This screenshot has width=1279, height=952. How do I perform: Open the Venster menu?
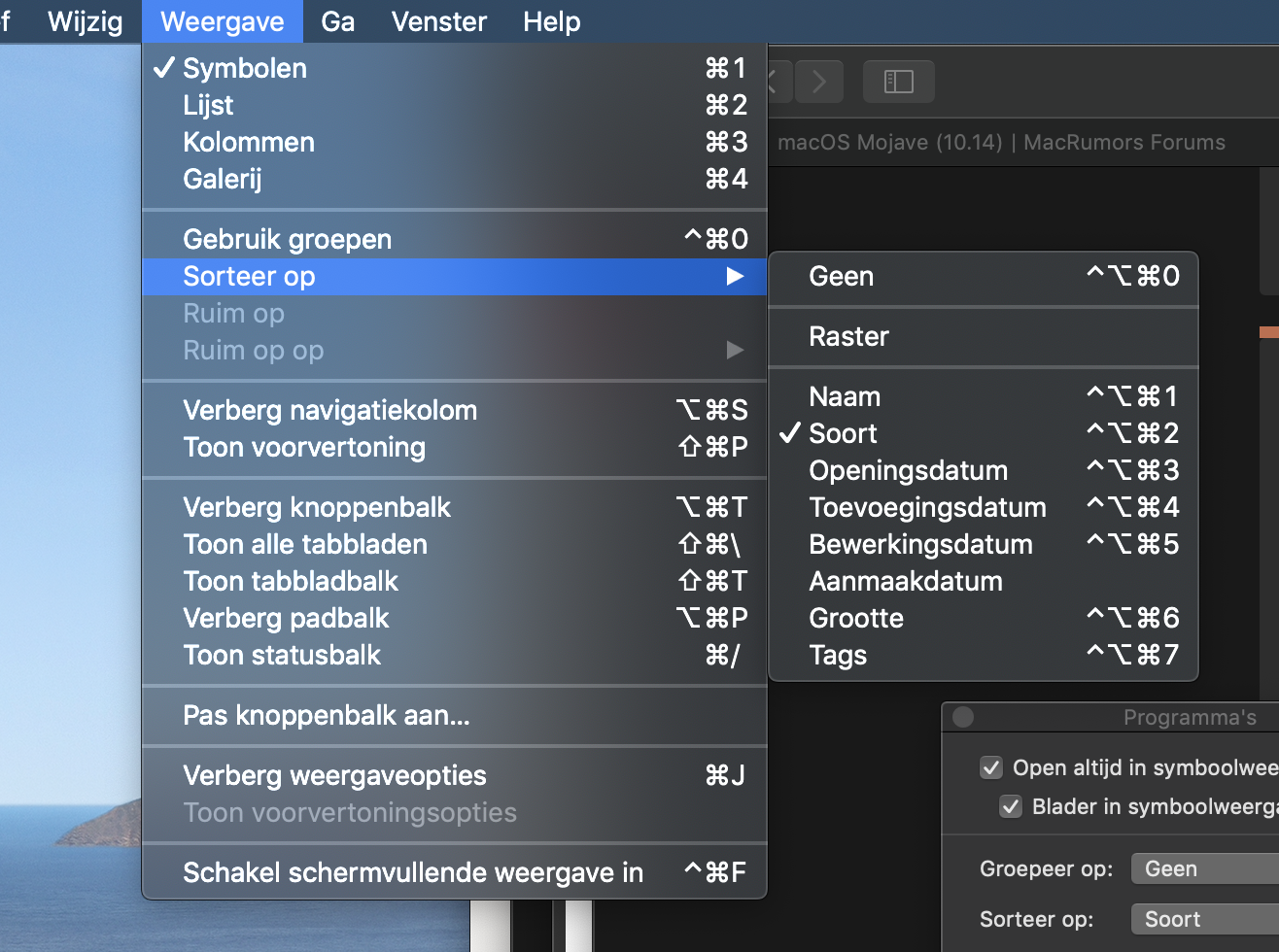[438, 21]
